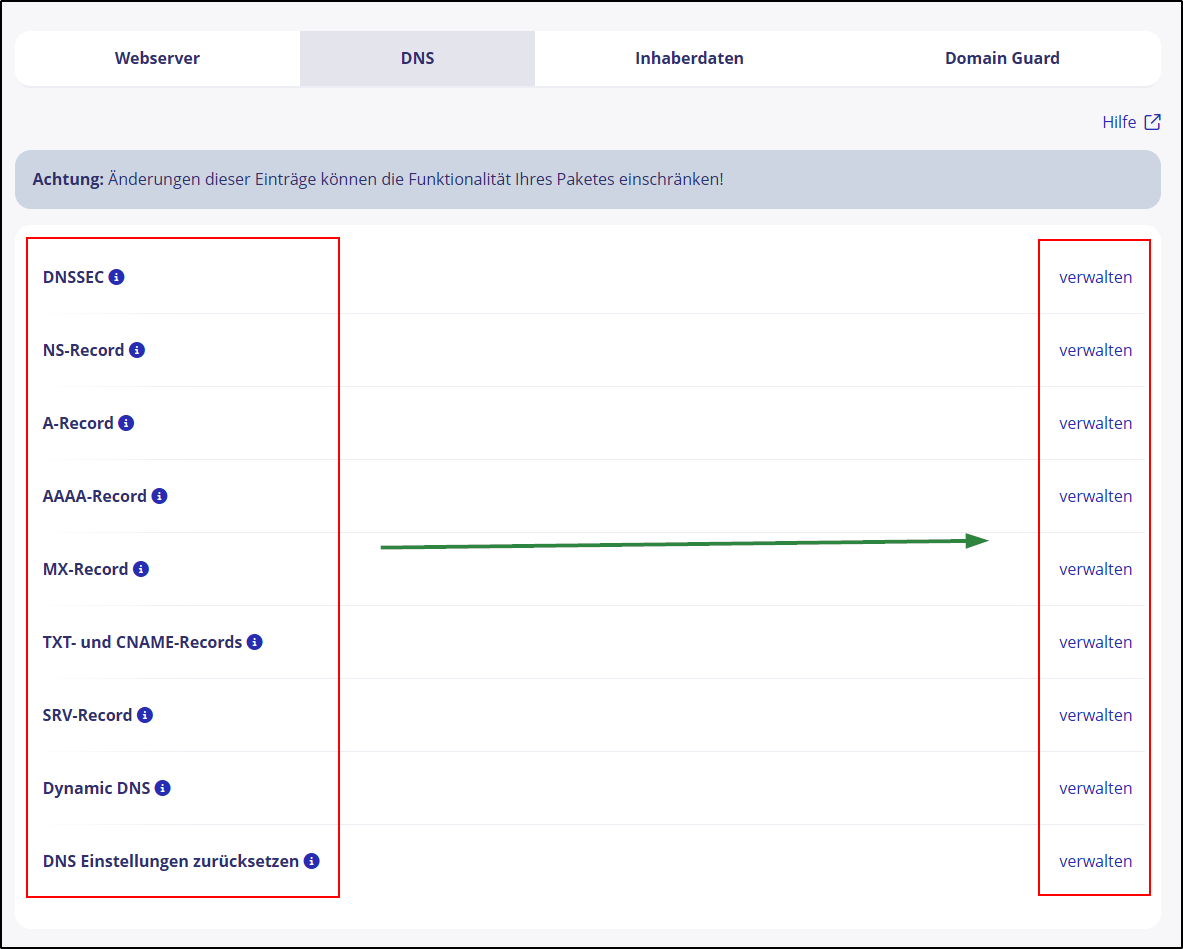Viewport: 1183px width, 949px height.
Task: Open the info icon next to SRV-Record
Action: (145, 715)
